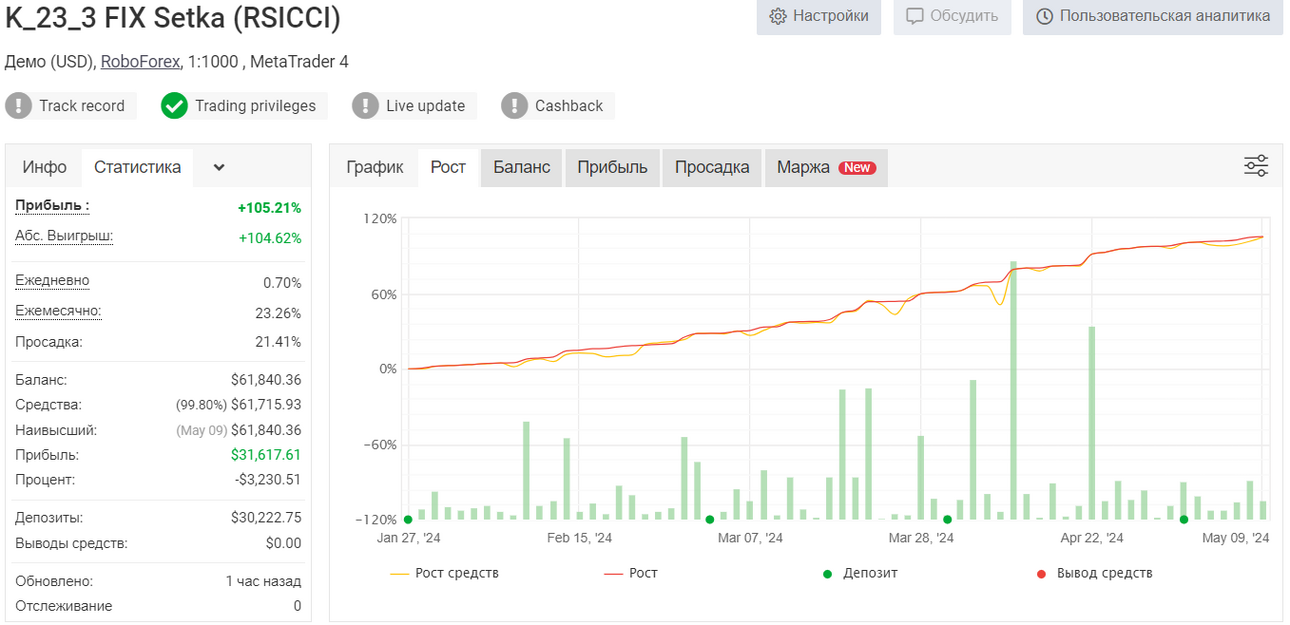The width and height of the screenshot is (1290, 625).
Task: Toggle the Депозит legend item
Action: [x=860, y=573]
